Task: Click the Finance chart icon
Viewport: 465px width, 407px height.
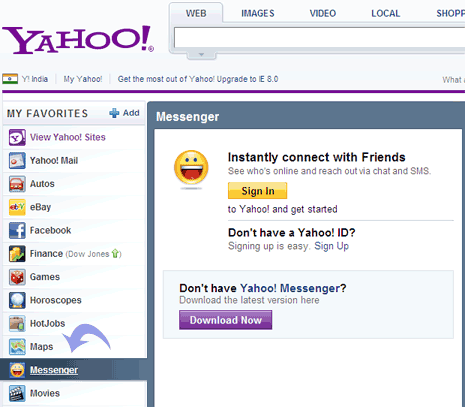Action: [x=17, y=254]
